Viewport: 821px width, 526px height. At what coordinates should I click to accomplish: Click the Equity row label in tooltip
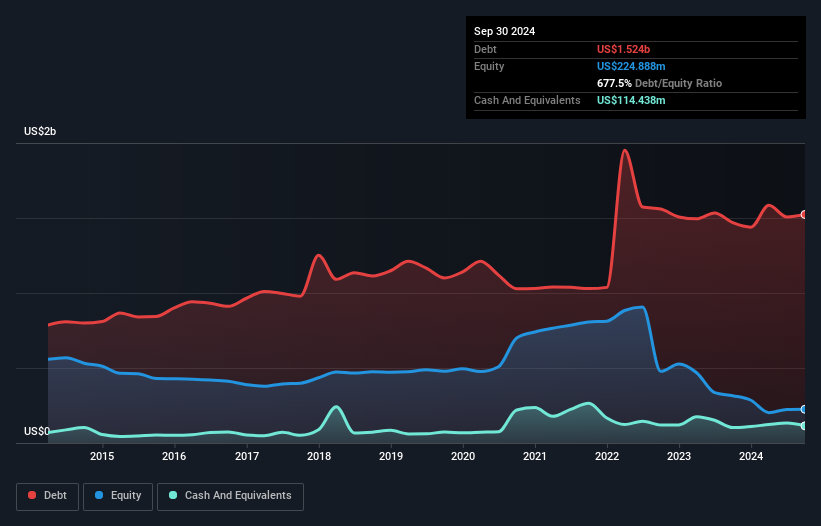[489, 66]
